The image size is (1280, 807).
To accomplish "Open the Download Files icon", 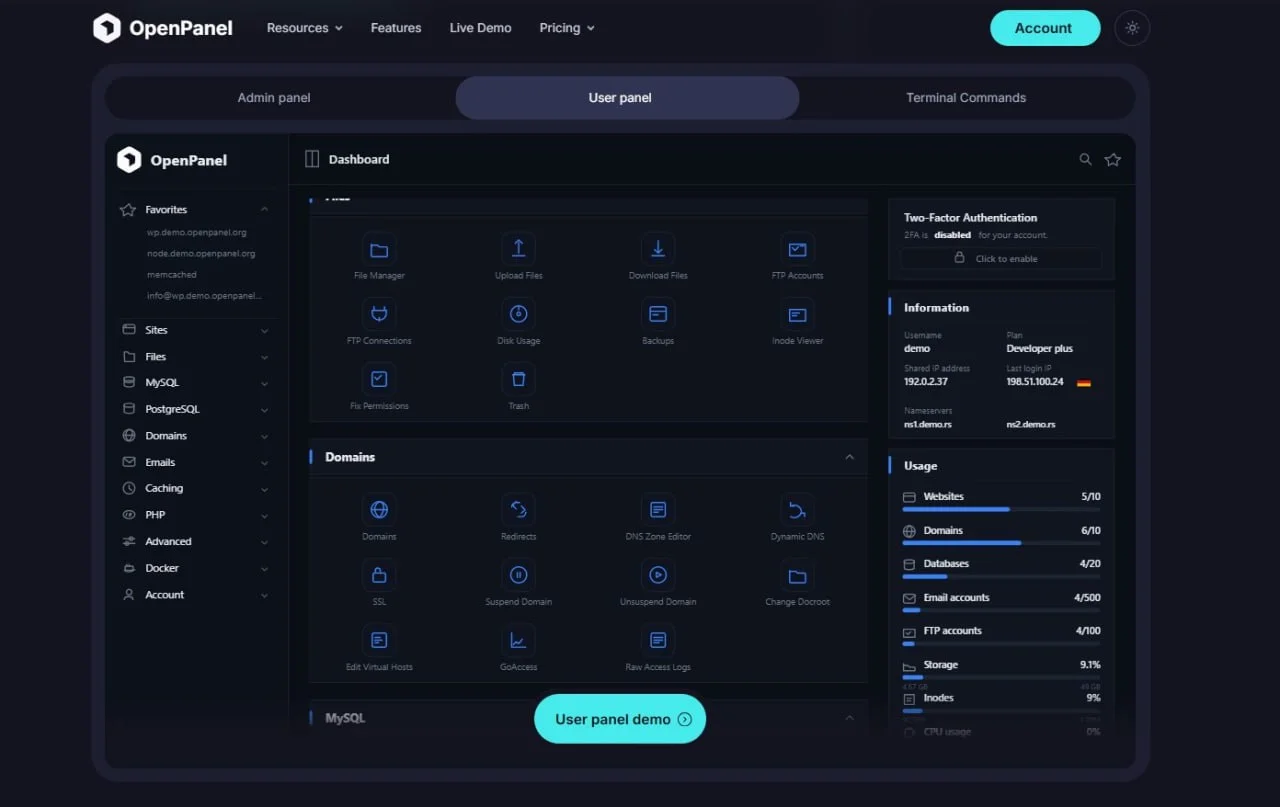I will pyautogui.click(x=658, y=250).
